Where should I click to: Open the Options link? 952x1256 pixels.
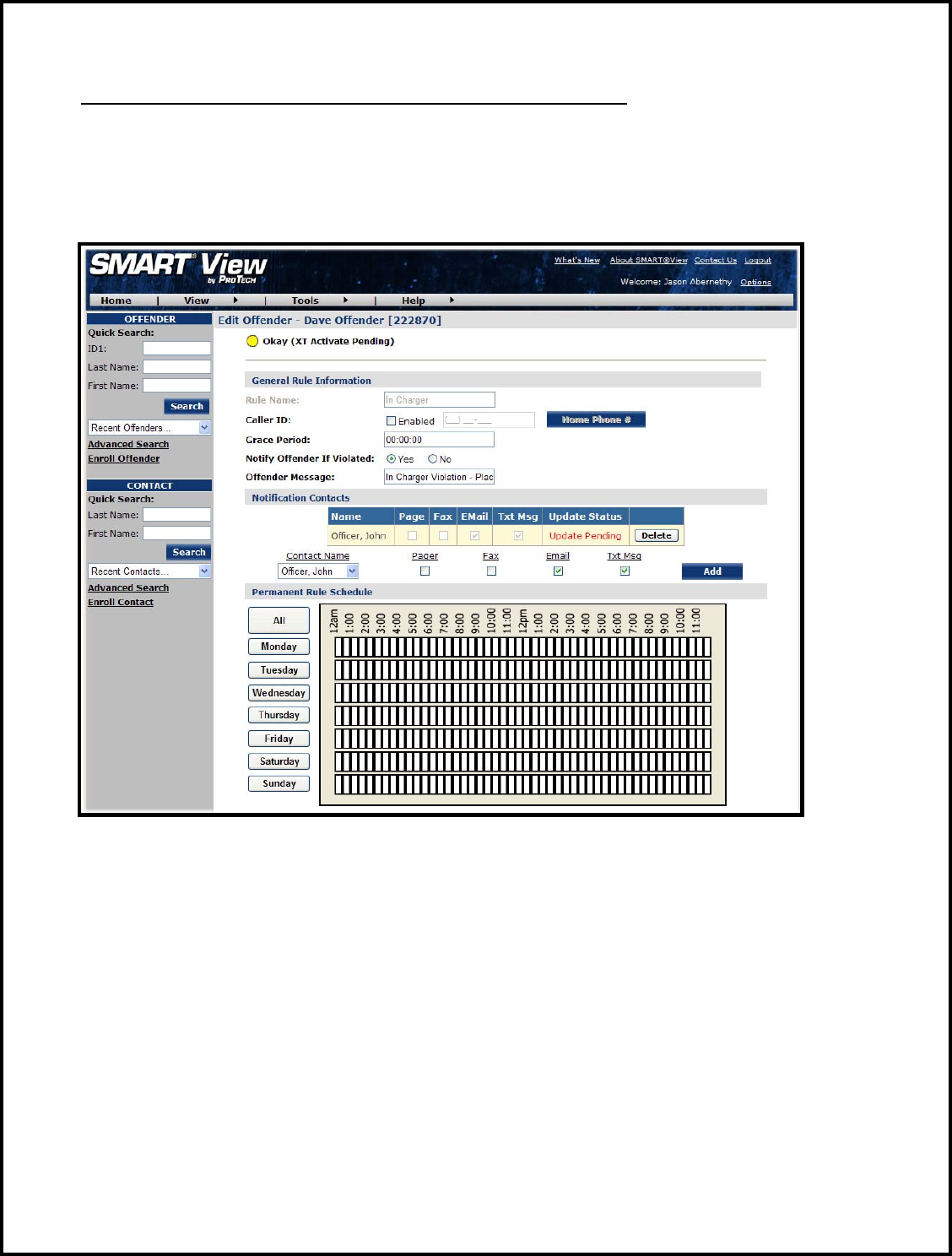click(x=755, y=282)
